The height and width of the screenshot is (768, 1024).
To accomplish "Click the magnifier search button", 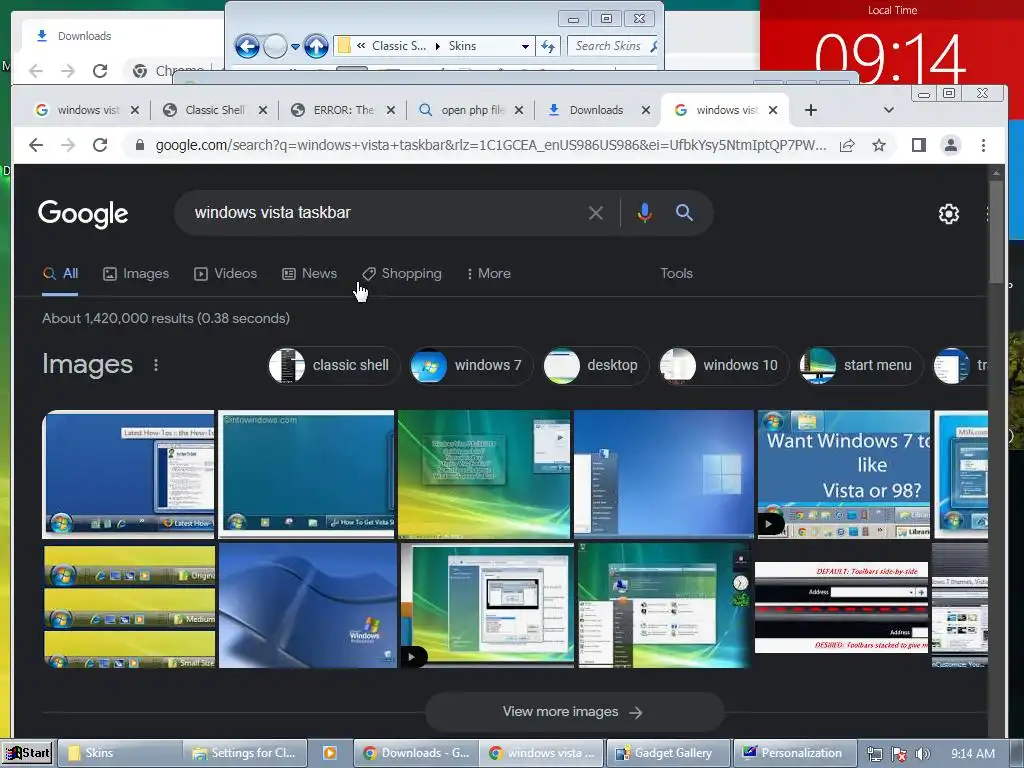I will pyautogui.click(x=684, y=212).
